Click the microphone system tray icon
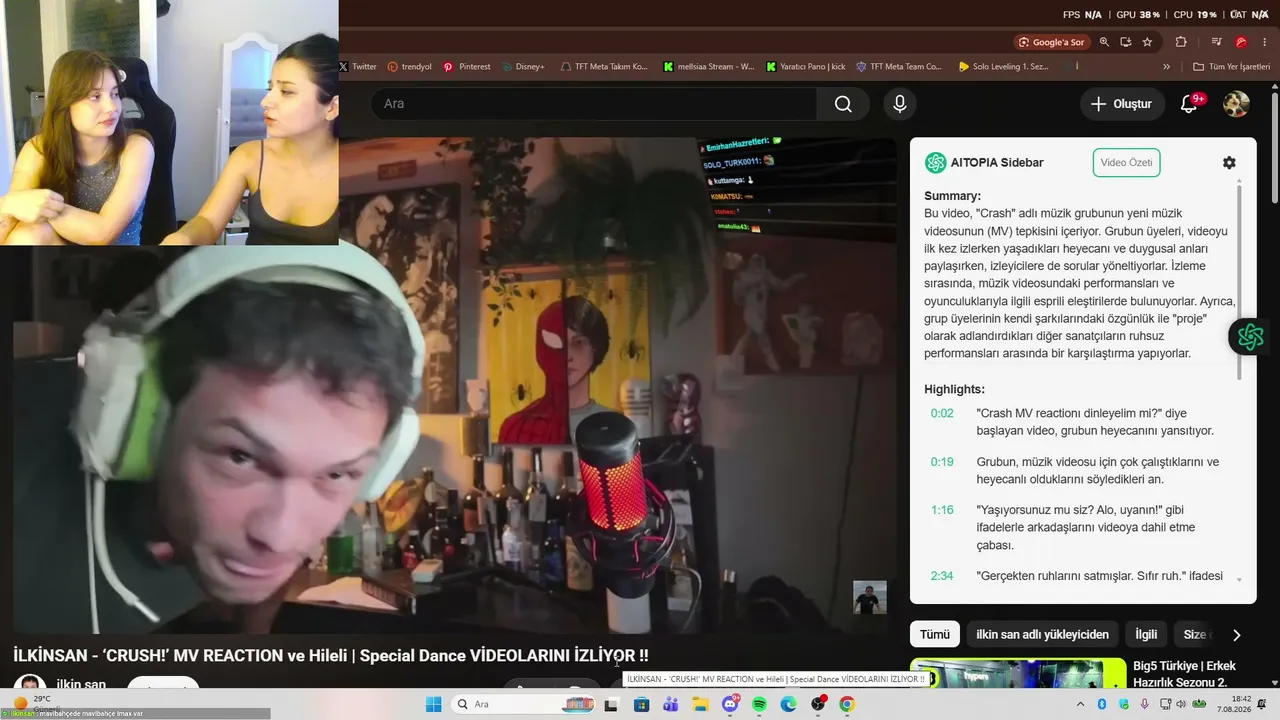Viewport: 1280px width, 720px height. tap(1145, 704)
